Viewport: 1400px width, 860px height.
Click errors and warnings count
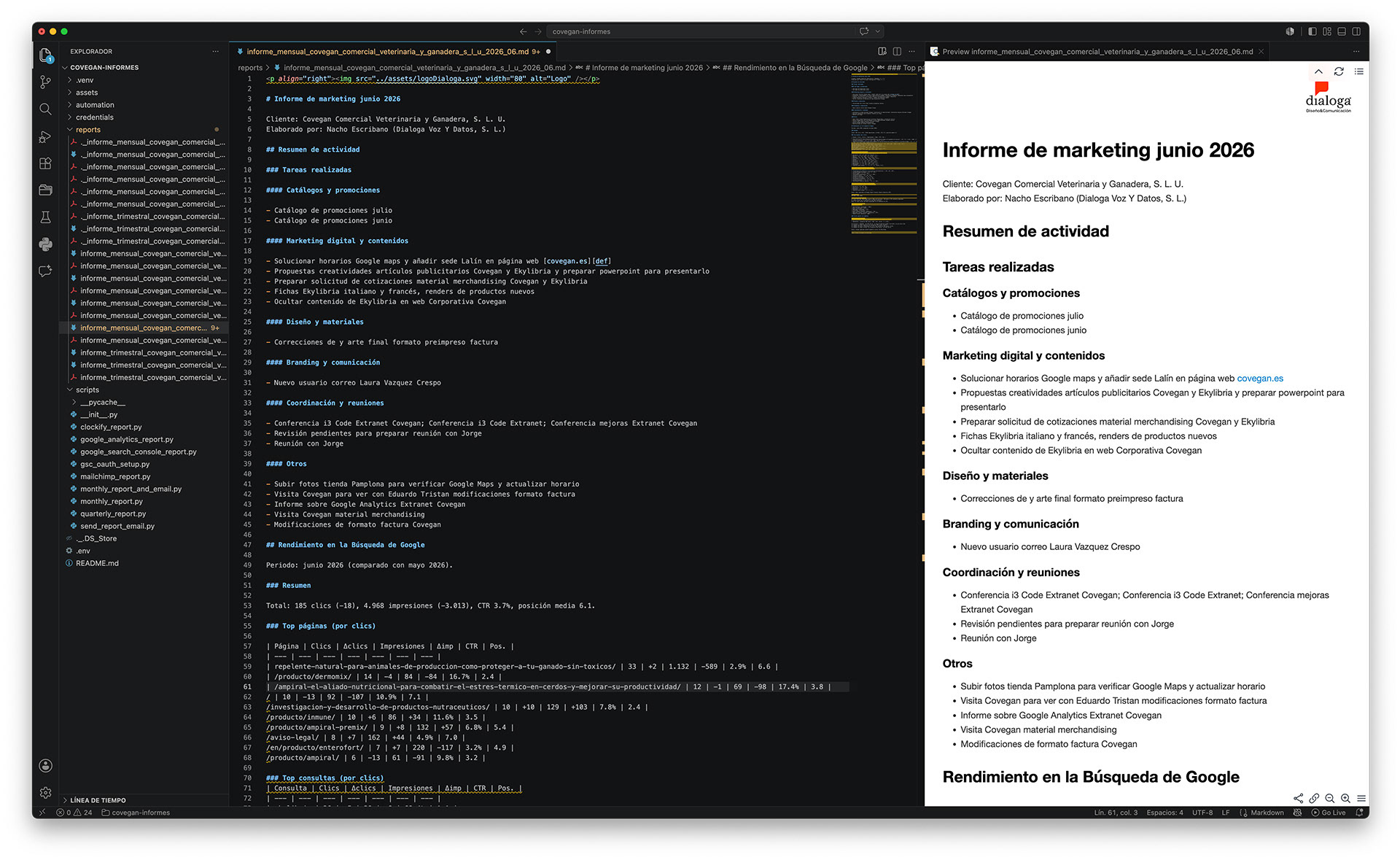coord(74,812)
